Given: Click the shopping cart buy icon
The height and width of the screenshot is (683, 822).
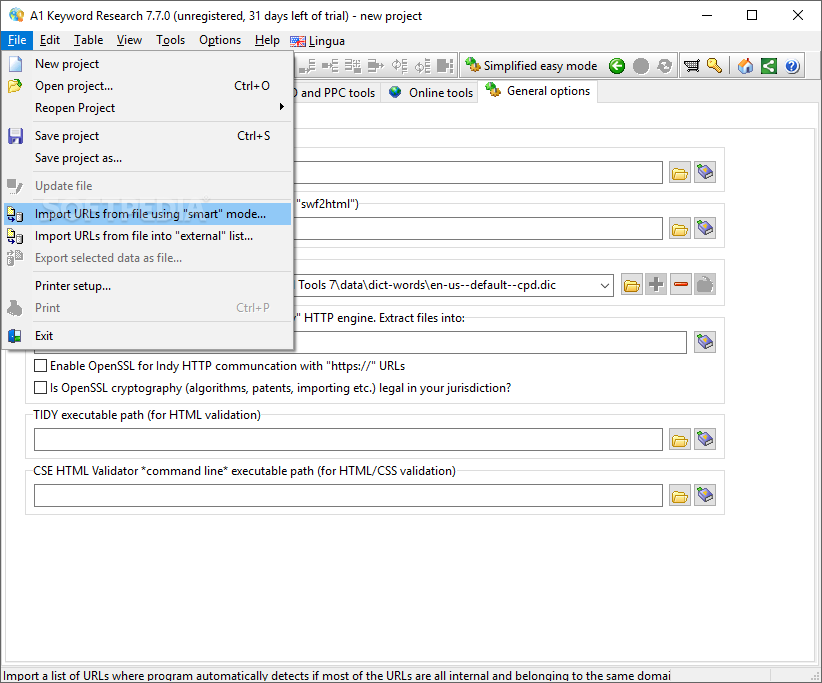Looking at the screenshot, I should pyautogui.click(x=691, y=66).
